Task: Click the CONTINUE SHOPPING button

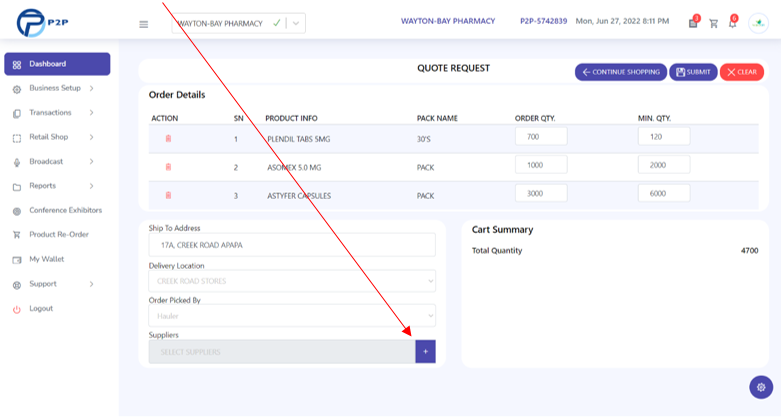Action: coord(621,72)
